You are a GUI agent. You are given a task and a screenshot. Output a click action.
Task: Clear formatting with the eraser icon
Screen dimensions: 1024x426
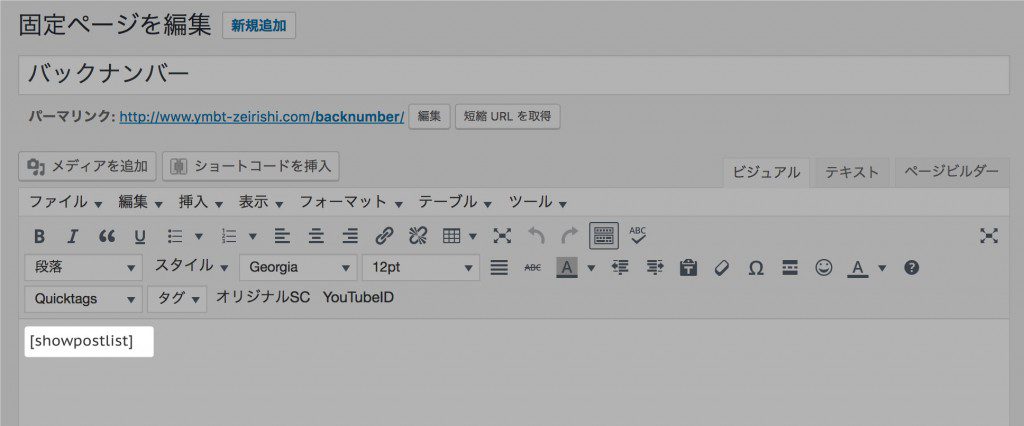click(722, 267)
